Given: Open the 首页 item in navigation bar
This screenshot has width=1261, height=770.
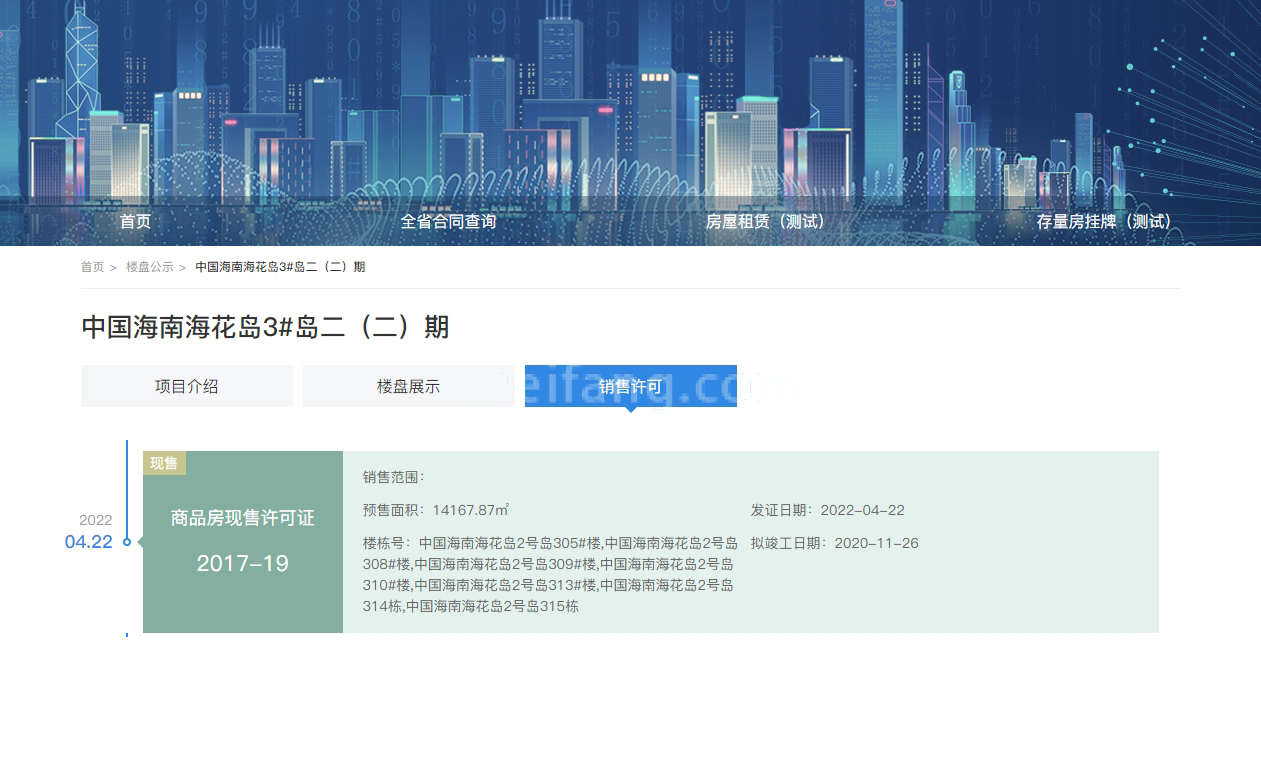Looking at the screenshot, I should tap(135, 222).
